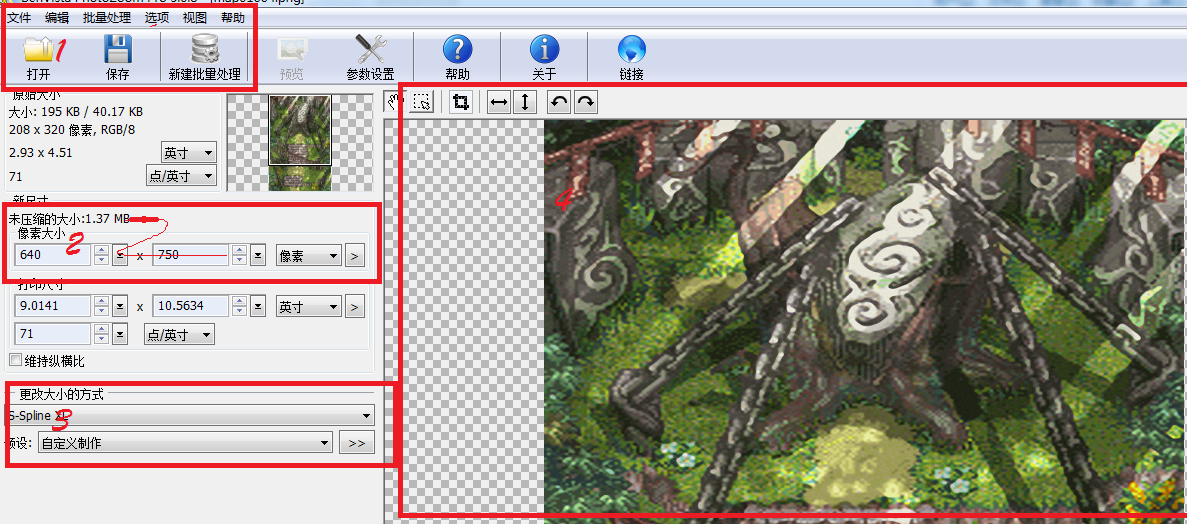
Task: Open 编辑 menu
Action: [57, 17]
